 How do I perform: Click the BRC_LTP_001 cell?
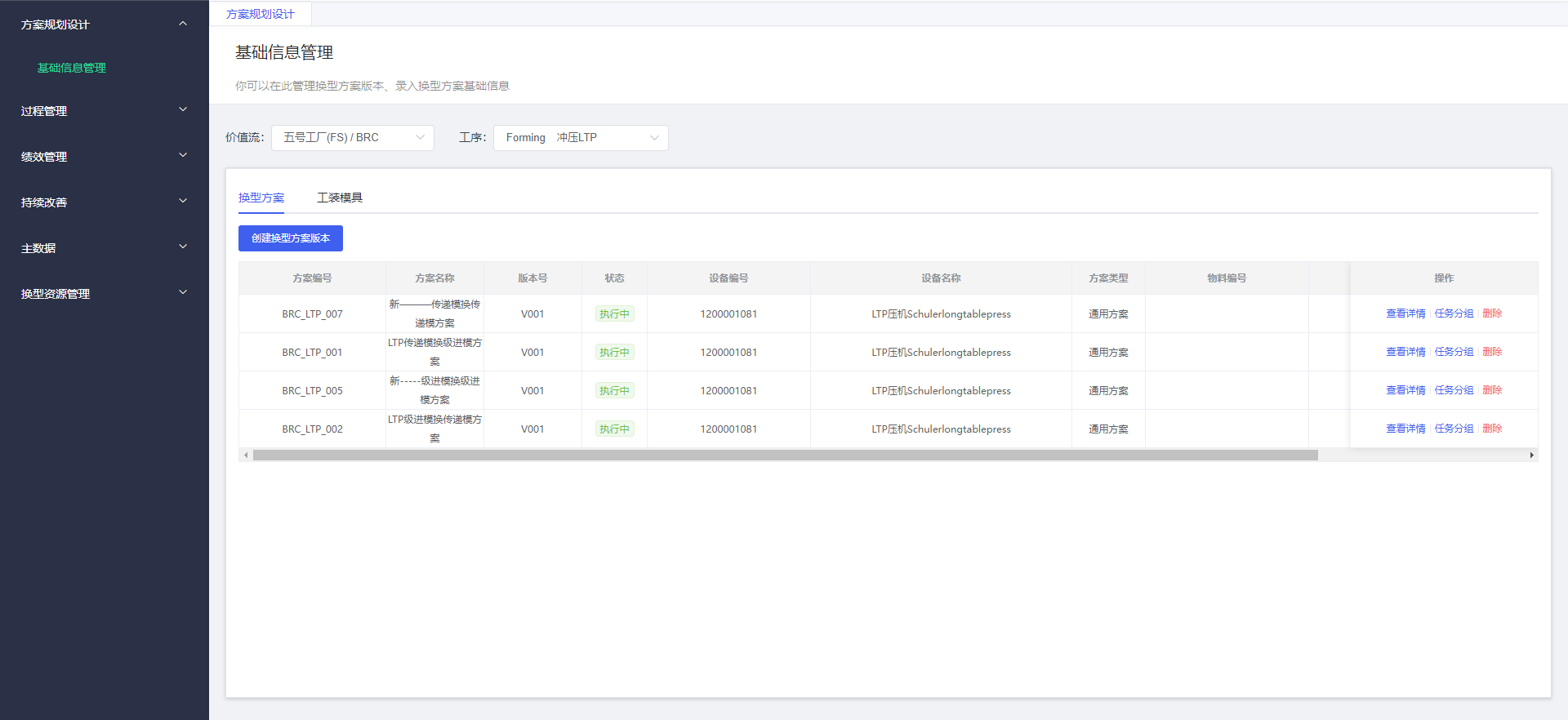(312, 353)
